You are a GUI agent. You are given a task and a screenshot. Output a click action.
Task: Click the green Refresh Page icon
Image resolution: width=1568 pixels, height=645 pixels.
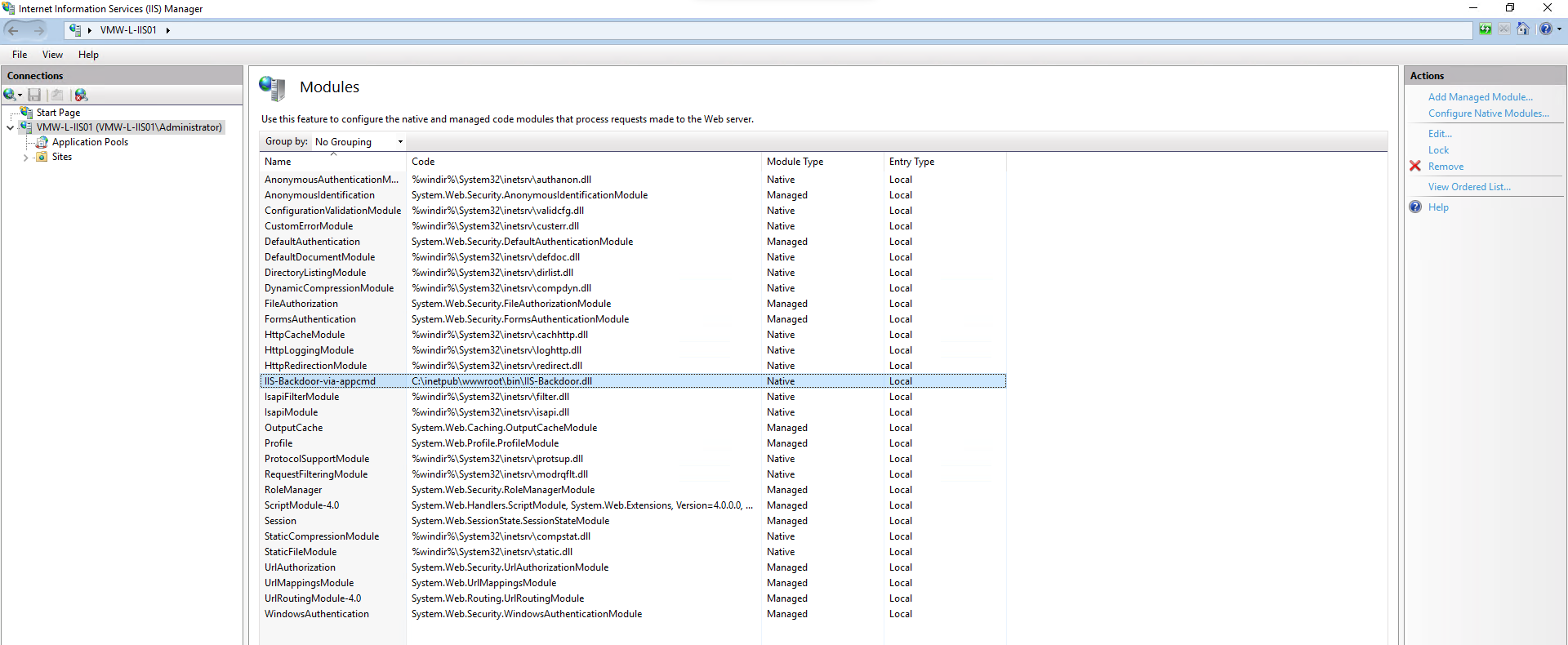pos(1486,29)
